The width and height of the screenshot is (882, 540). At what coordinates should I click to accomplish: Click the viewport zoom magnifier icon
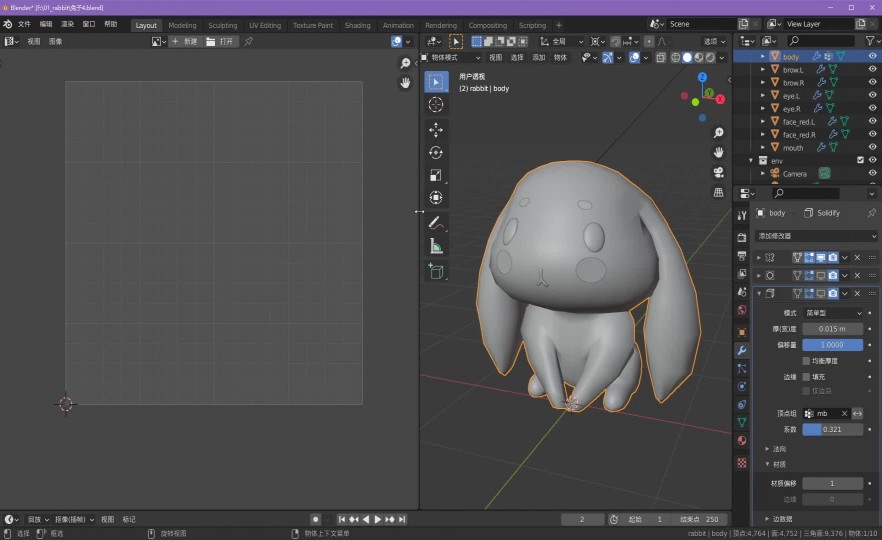pos(718,133)
